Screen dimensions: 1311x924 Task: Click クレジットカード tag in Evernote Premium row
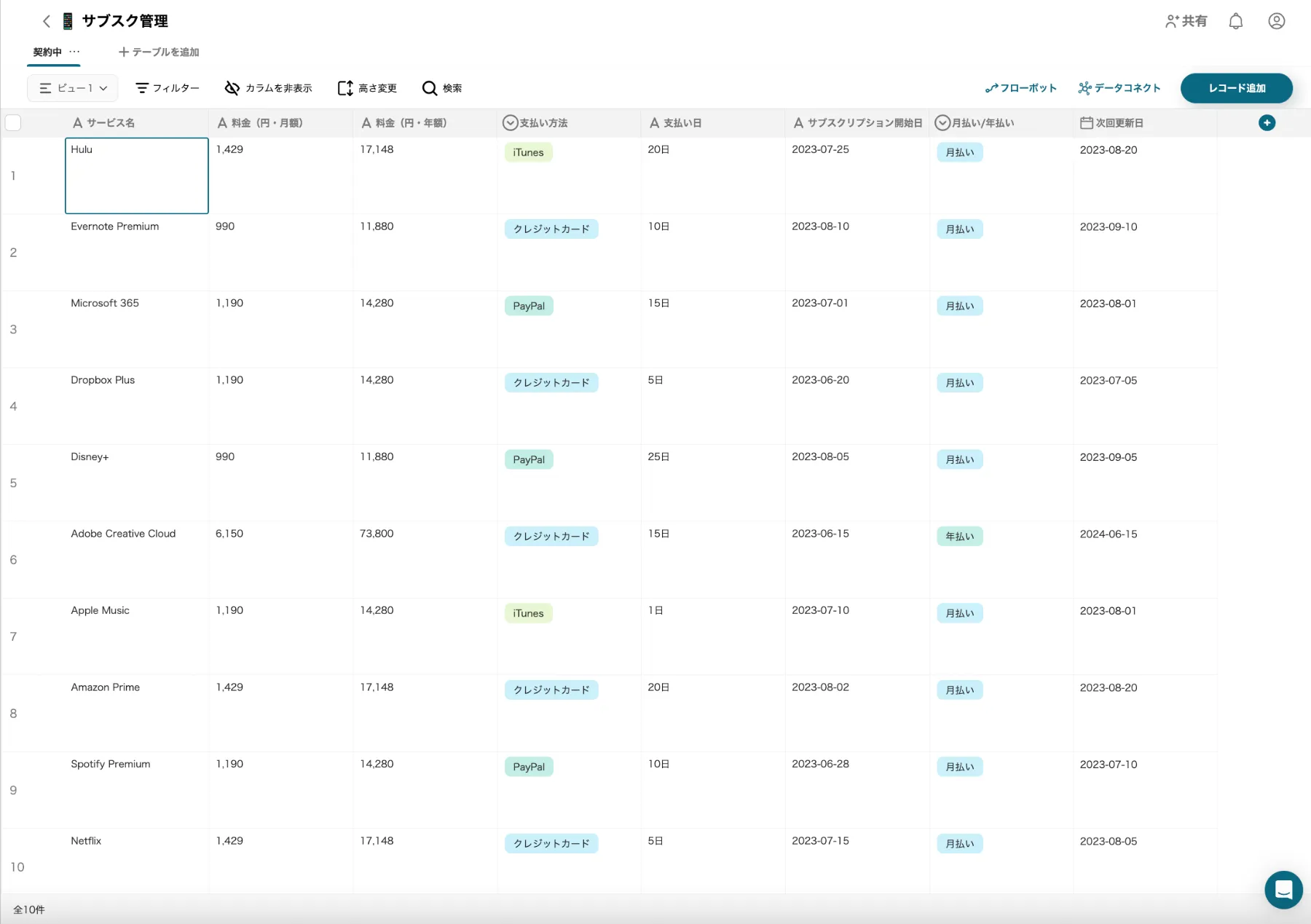[551, 229]
